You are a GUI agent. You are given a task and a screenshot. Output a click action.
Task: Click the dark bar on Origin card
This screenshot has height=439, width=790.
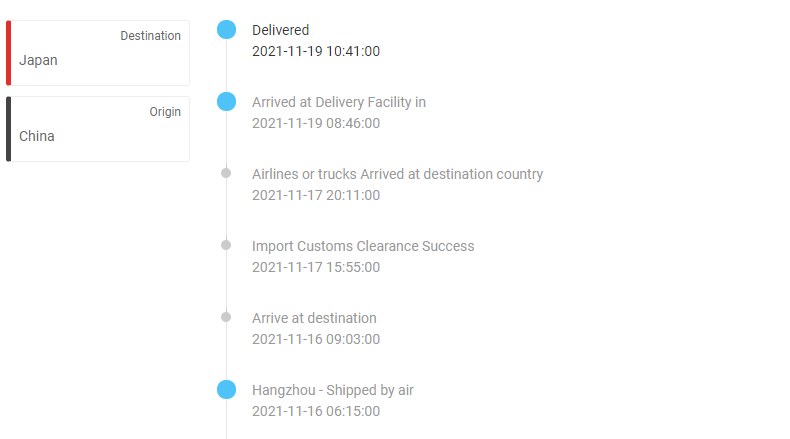9,129
